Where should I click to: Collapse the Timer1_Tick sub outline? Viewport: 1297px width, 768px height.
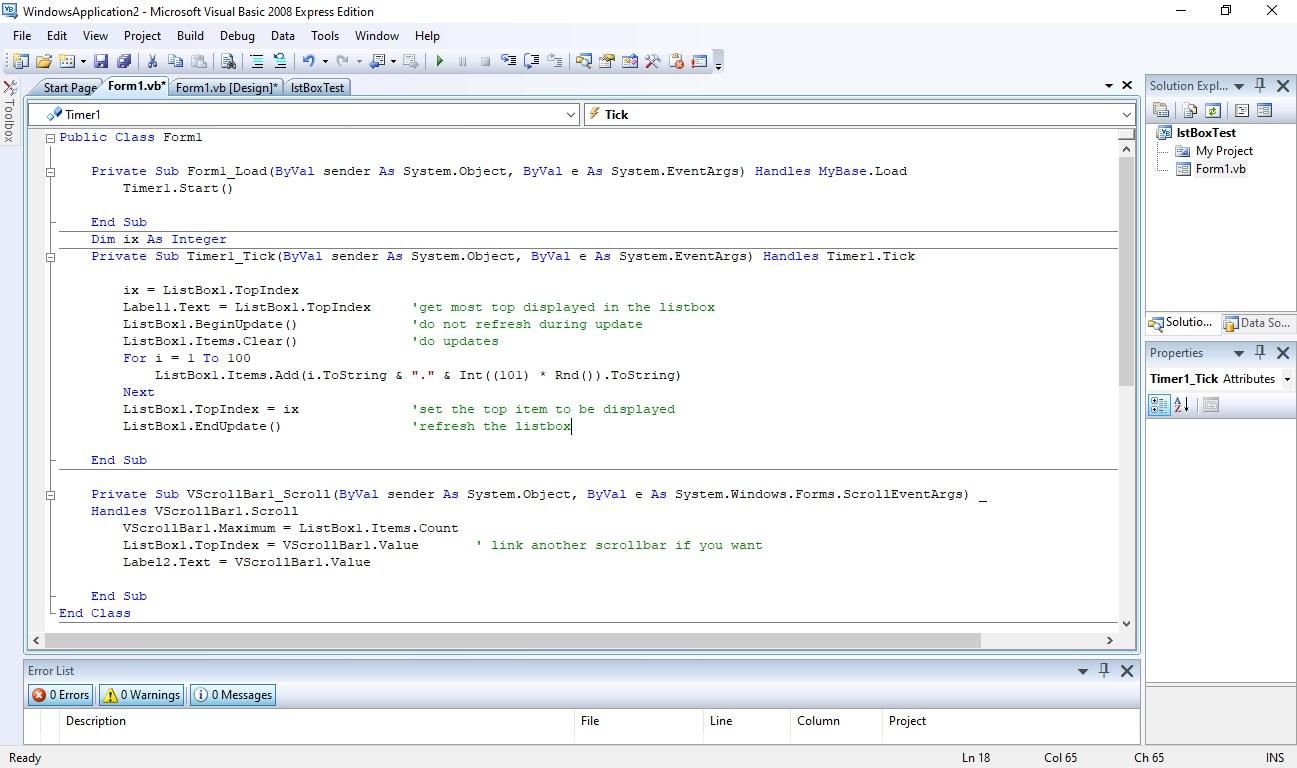pos(50,257)
